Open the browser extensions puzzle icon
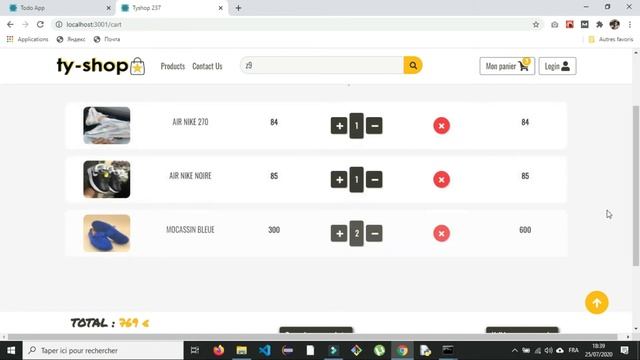 (599, 24)
